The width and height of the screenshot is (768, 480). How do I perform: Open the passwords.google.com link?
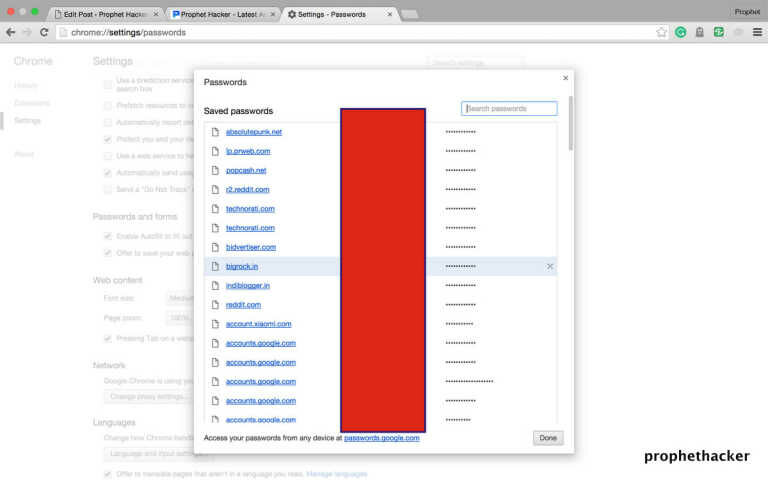(382, 438)
